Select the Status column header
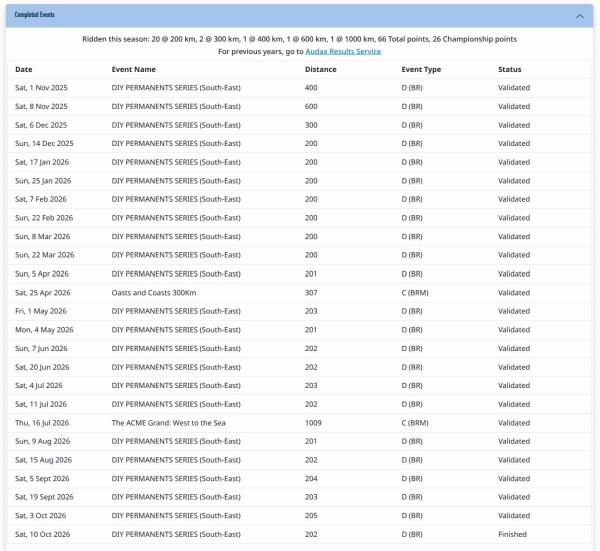This screenshot has height=551, width=600. (x=509, y=69)
